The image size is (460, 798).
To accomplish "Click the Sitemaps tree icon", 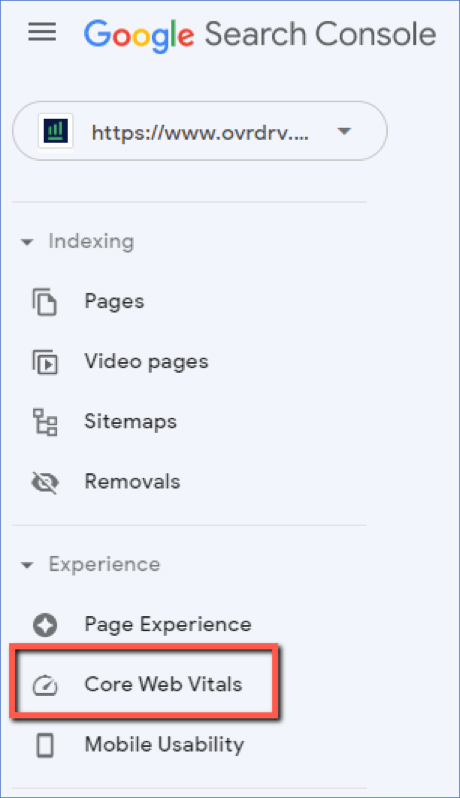I will coord(45,422).
